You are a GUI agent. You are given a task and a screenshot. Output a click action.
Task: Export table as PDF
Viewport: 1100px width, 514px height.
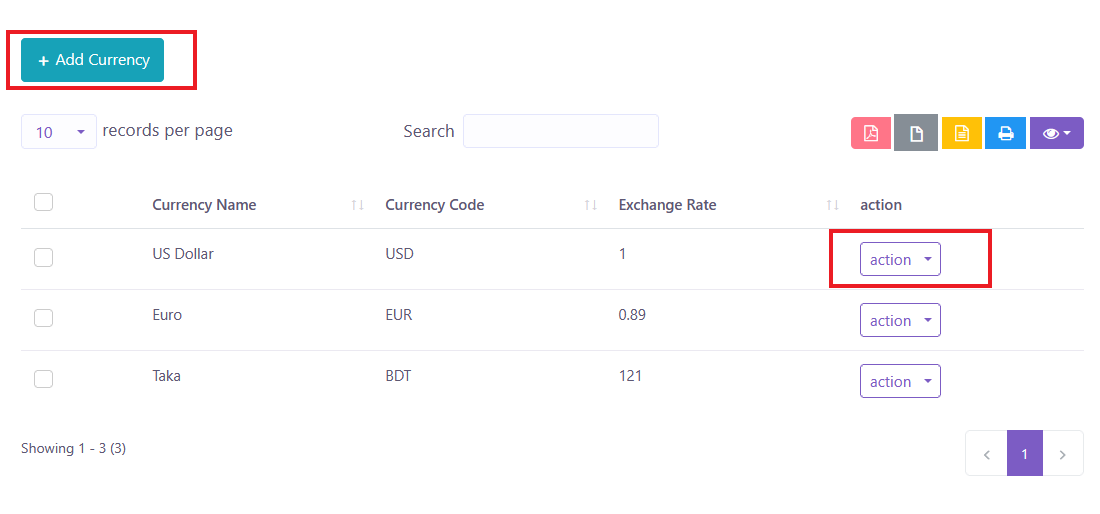coord(871,133)
